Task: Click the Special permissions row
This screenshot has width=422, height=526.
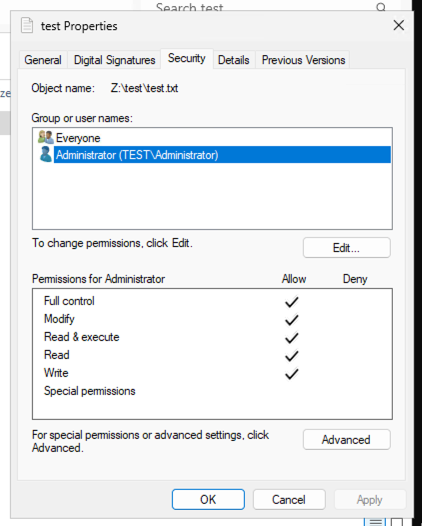Action: [x=212, y=391]
